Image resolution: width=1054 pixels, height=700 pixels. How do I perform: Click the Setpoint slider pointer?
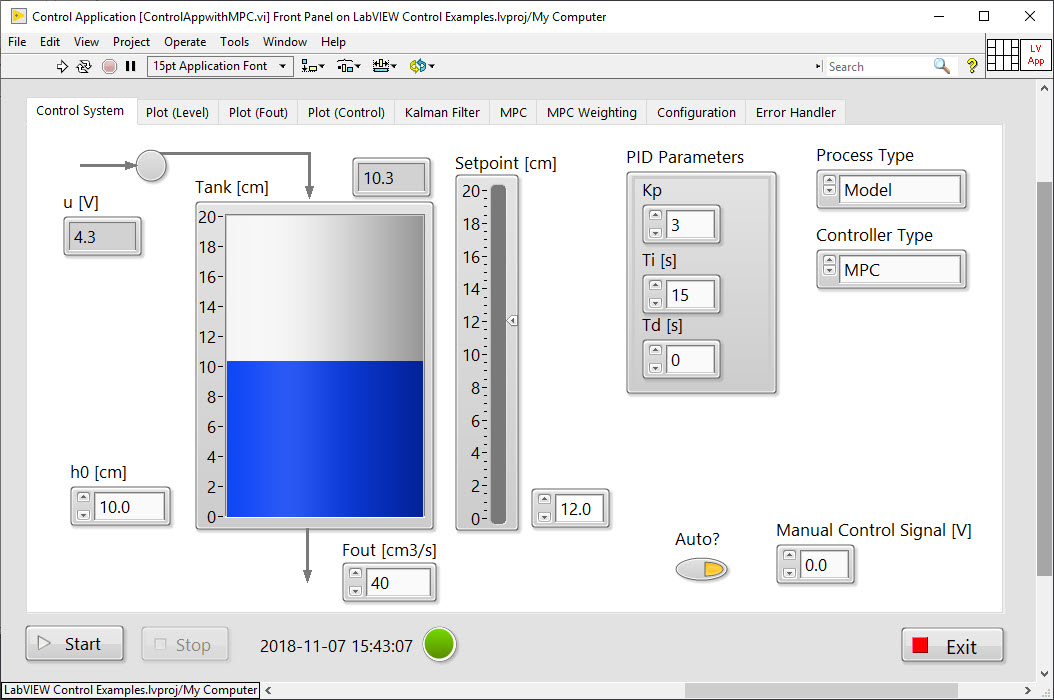(512, 321)
